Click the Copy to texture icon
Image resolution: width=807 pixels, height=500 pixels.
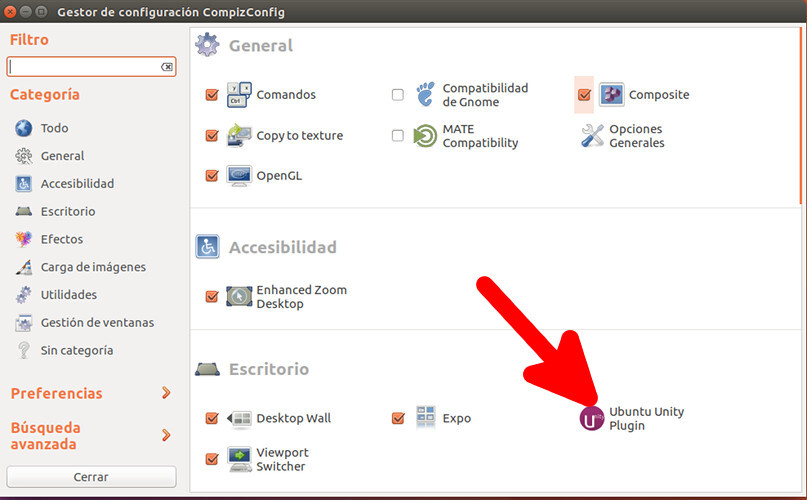[239, 135]
